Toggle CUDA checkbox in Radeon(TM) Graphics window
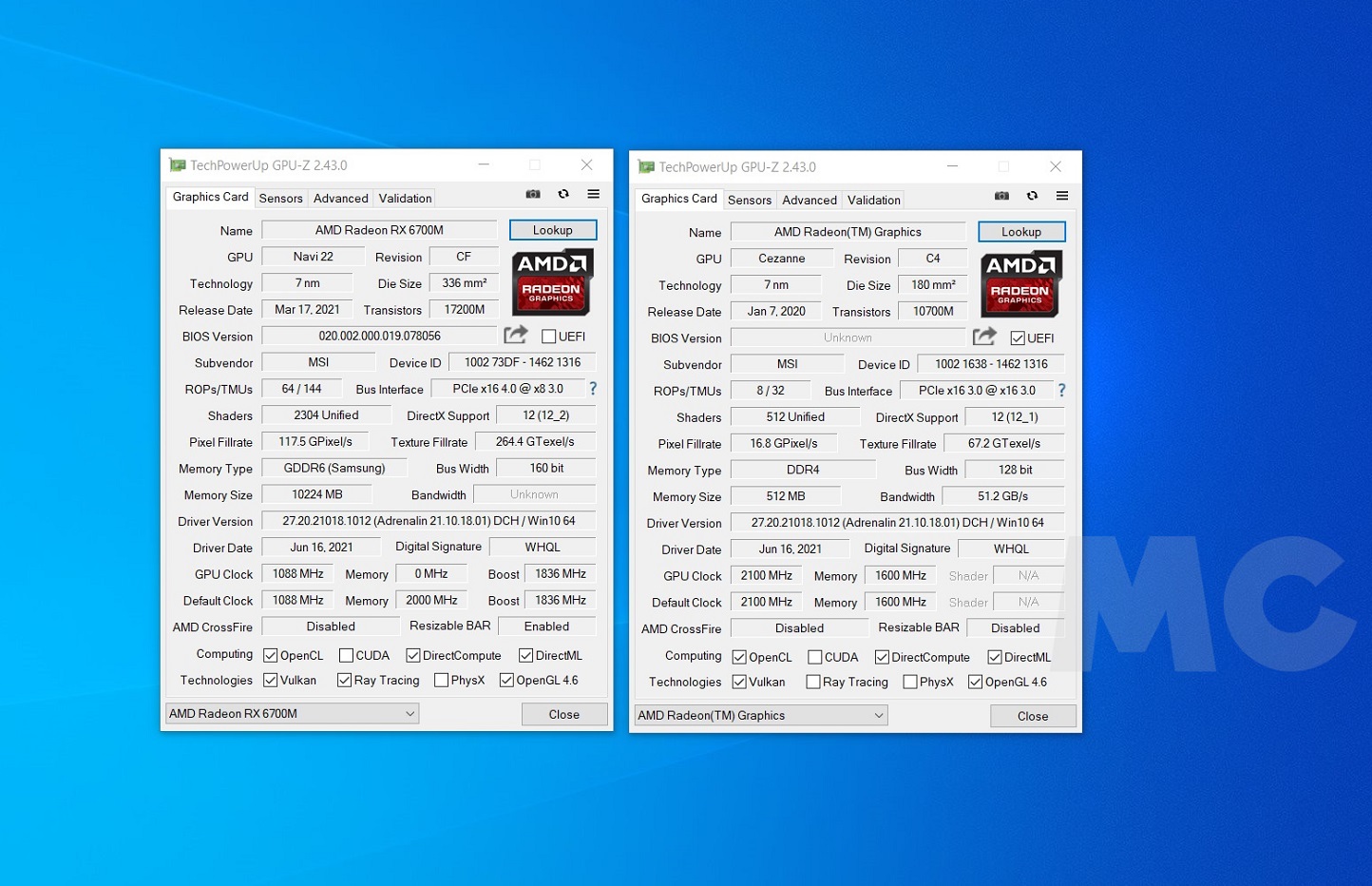The width and height of the screenshot is (1372, 886). tap(814, 657)
